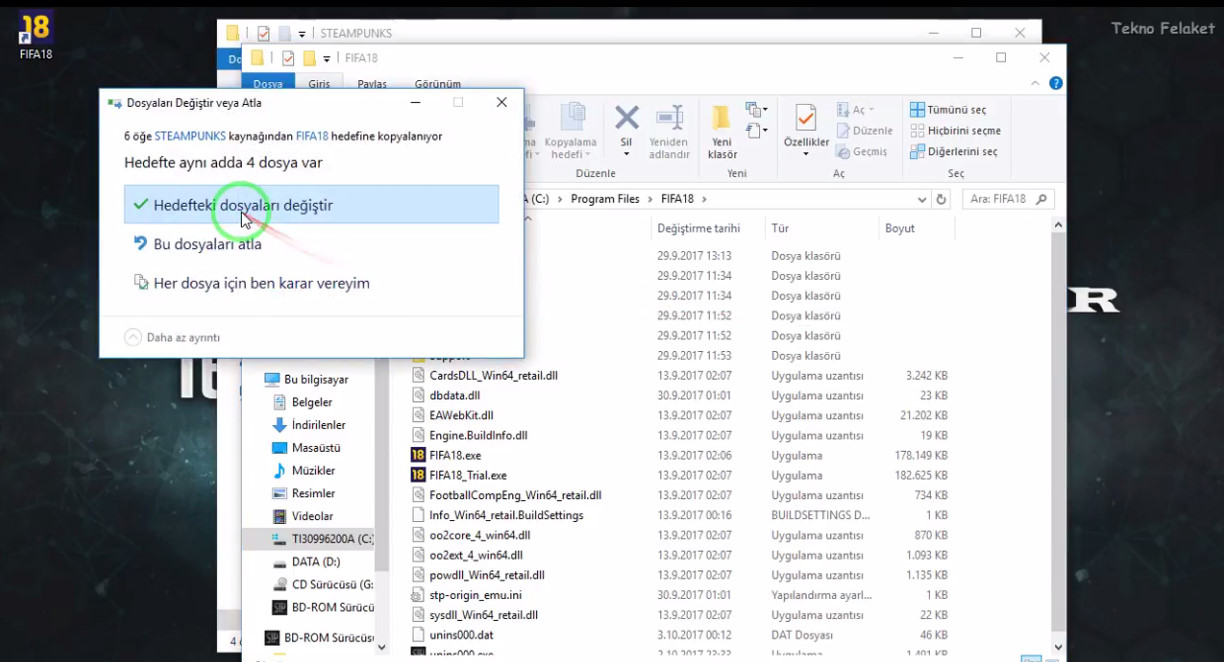Open the Özellikler dropdown arrow
The height and width of the screenshot is (662, 1224).
806,155
